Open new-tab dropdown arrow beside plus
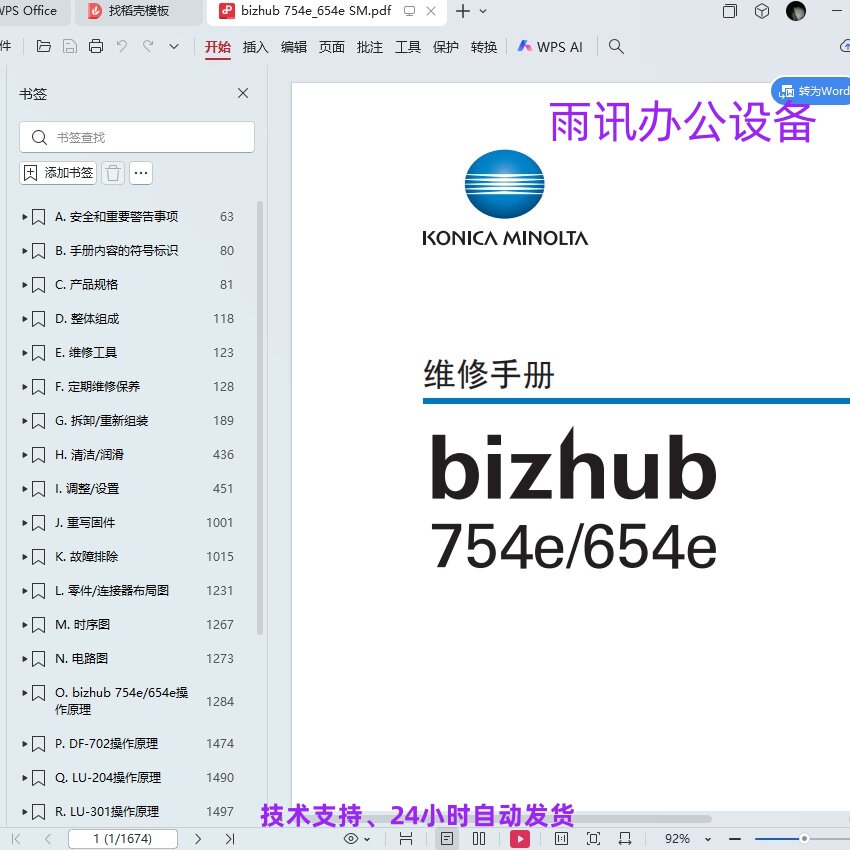850x850 pixels. pos(483,11)
